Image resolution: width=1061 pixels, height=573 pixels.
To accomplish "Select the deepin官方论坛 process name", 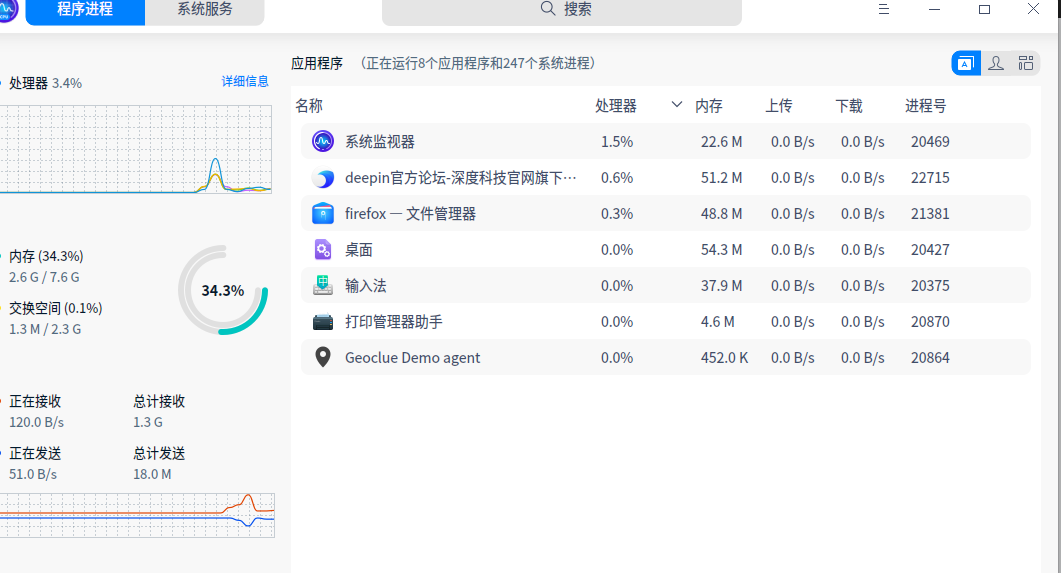I will click(x=461, y=178).
